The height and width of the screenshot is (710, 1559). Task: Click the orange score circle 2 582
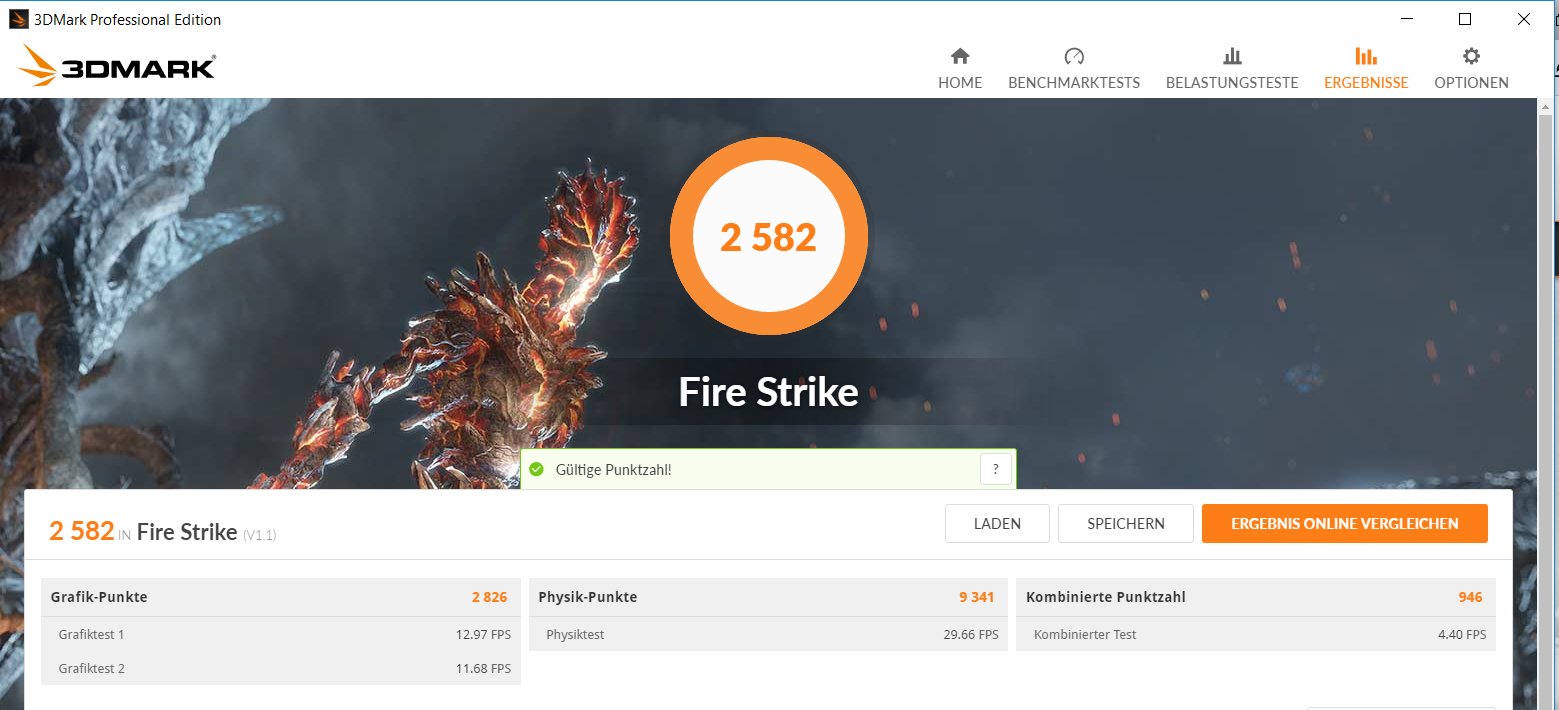tap(768, 237)
